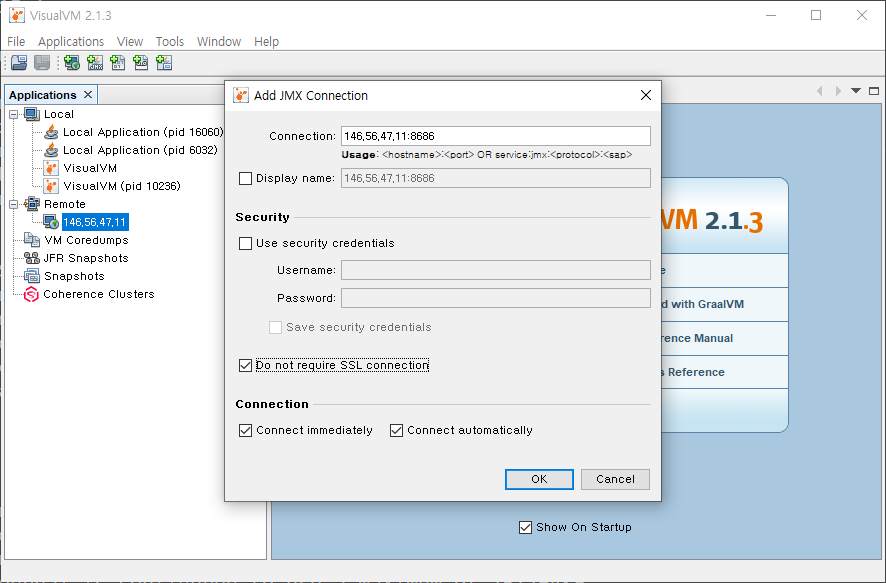Select the 'VM Coredumps' label
Viewport: 886px width, 583px height.
pyautogui.click(x=86, y=240)
